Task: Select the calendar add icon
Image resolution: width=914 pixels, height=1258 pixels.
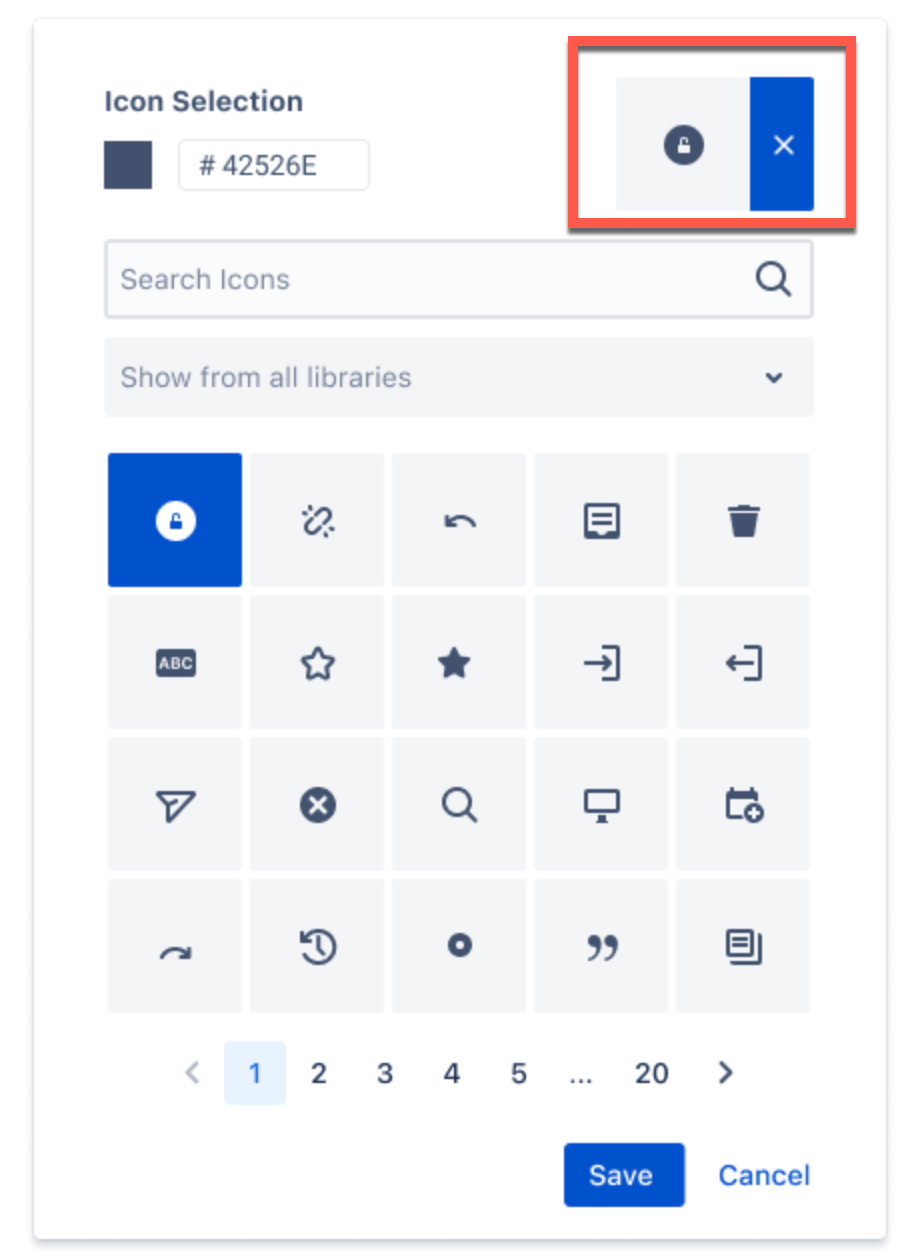Action: coord(743,804)
